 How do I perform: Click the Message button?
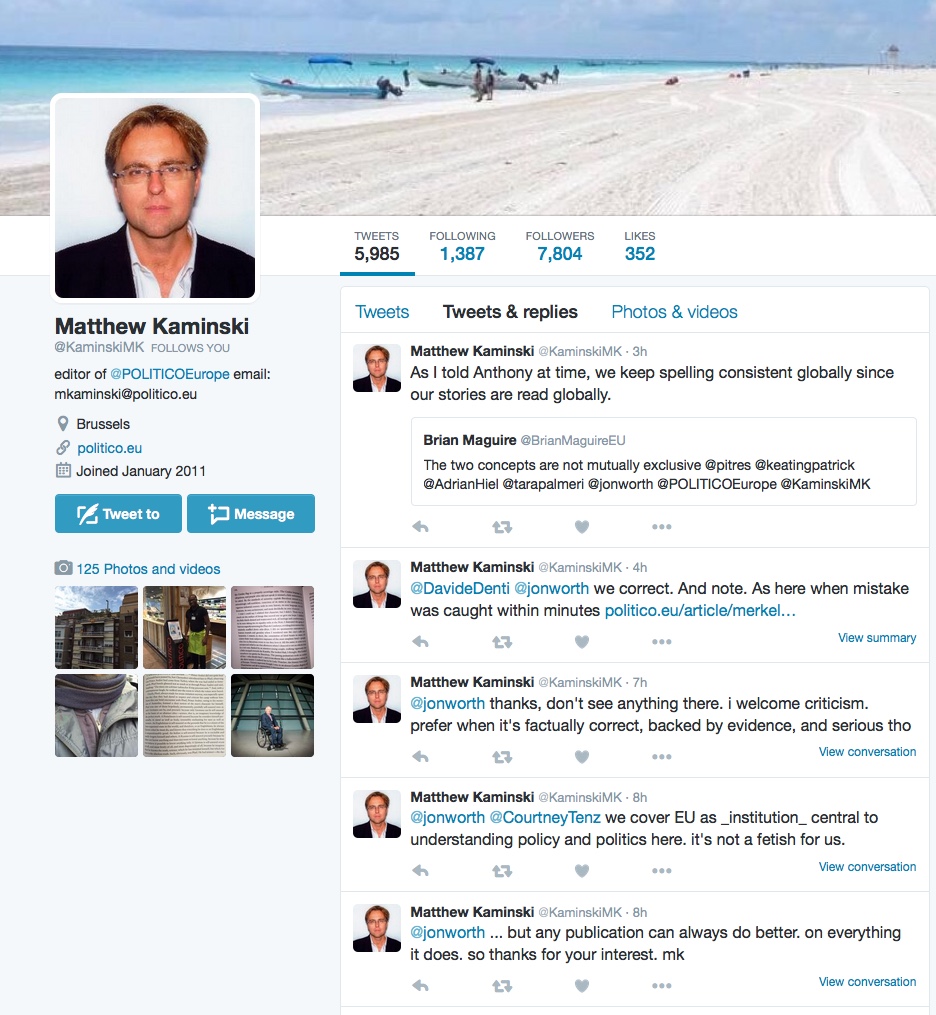click(x=251, y=514)
